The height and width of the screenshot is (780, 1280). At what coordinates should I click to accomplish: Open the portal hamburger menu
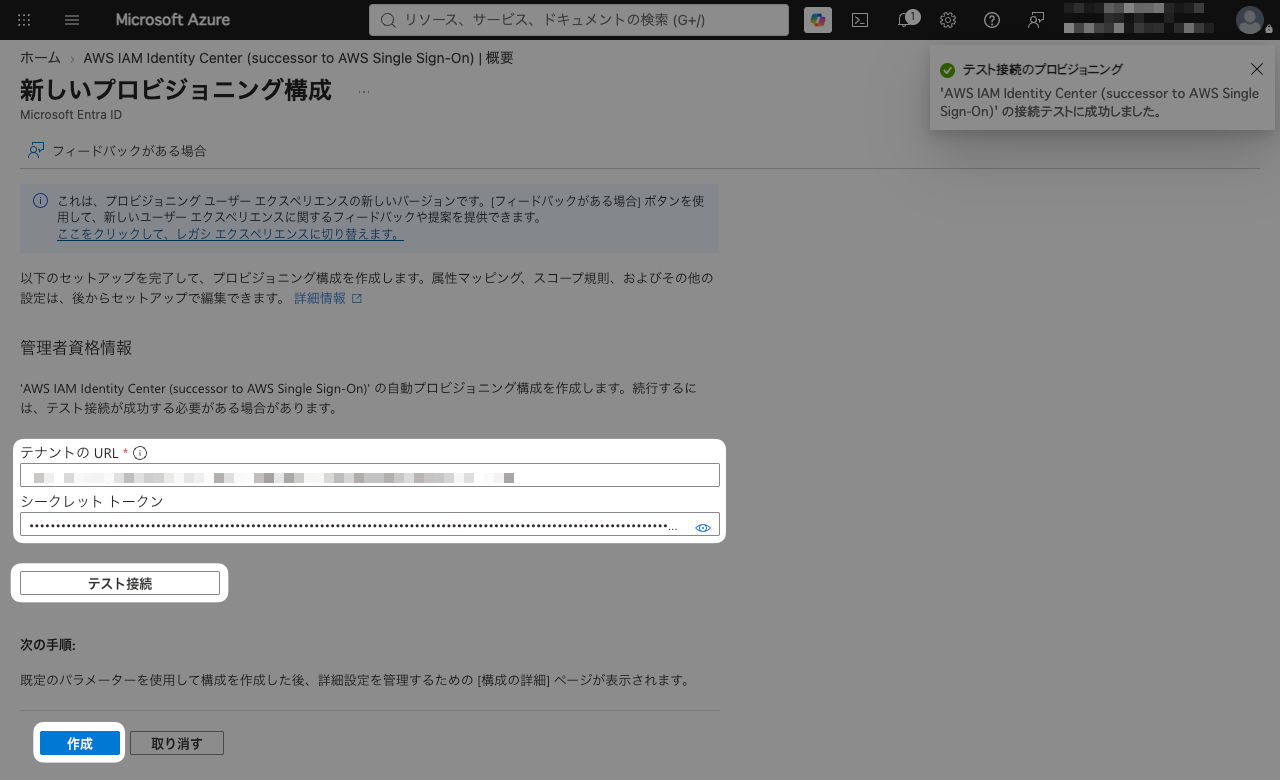(x=71, y=20)
